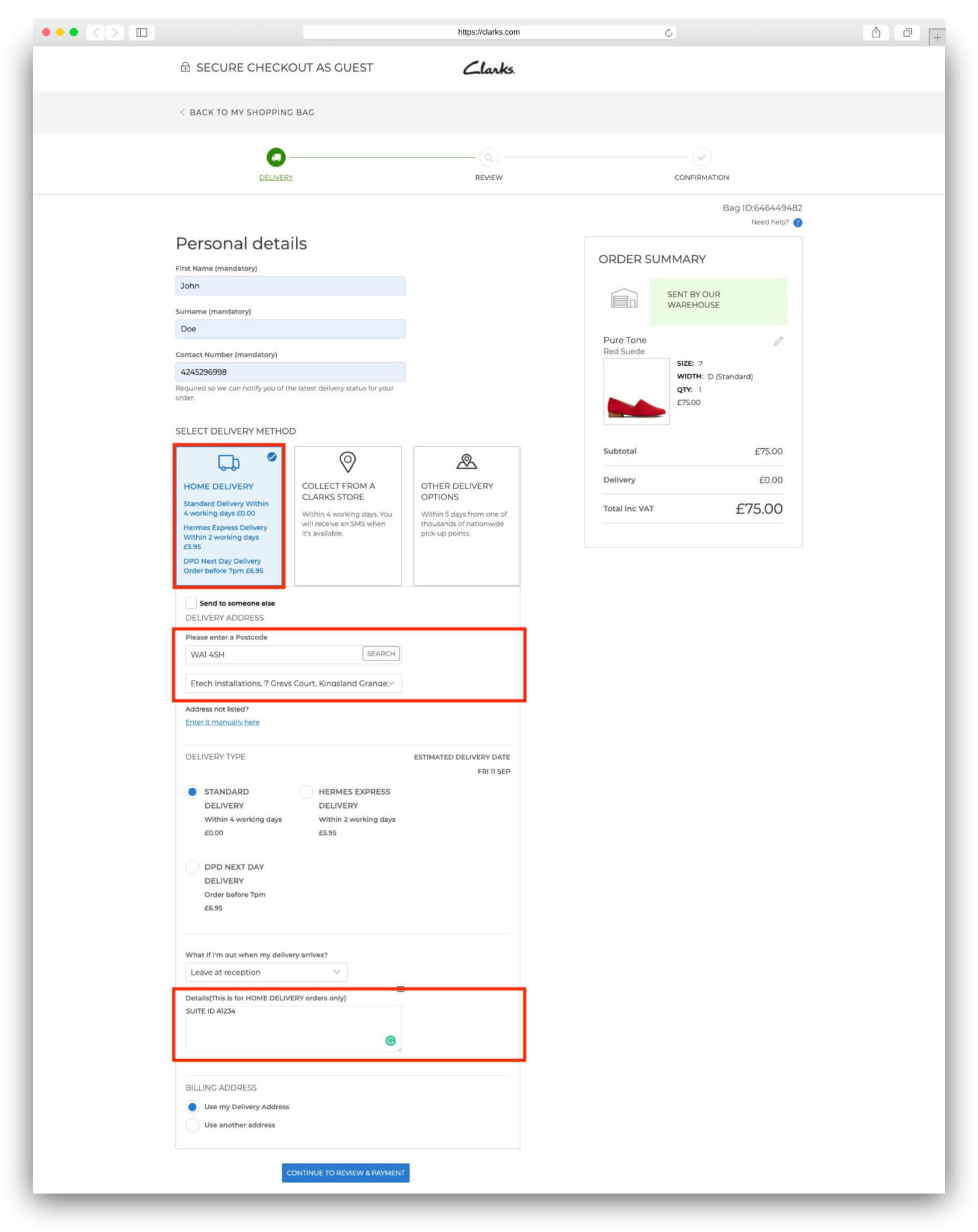Open the CONFIRMATION step
The height and width of the screenshot is (1232, 978).
702,158
